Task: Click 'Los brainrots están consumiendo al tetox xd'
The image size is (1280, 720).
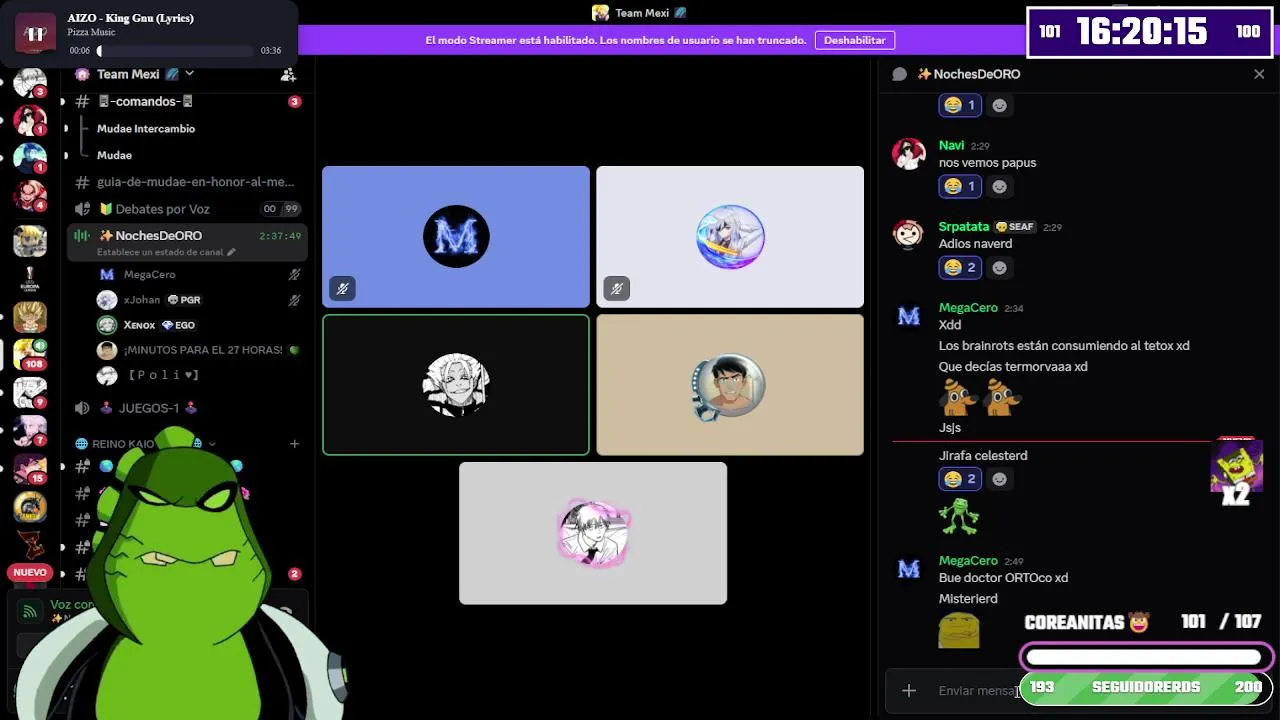Action: point(1064,345)
